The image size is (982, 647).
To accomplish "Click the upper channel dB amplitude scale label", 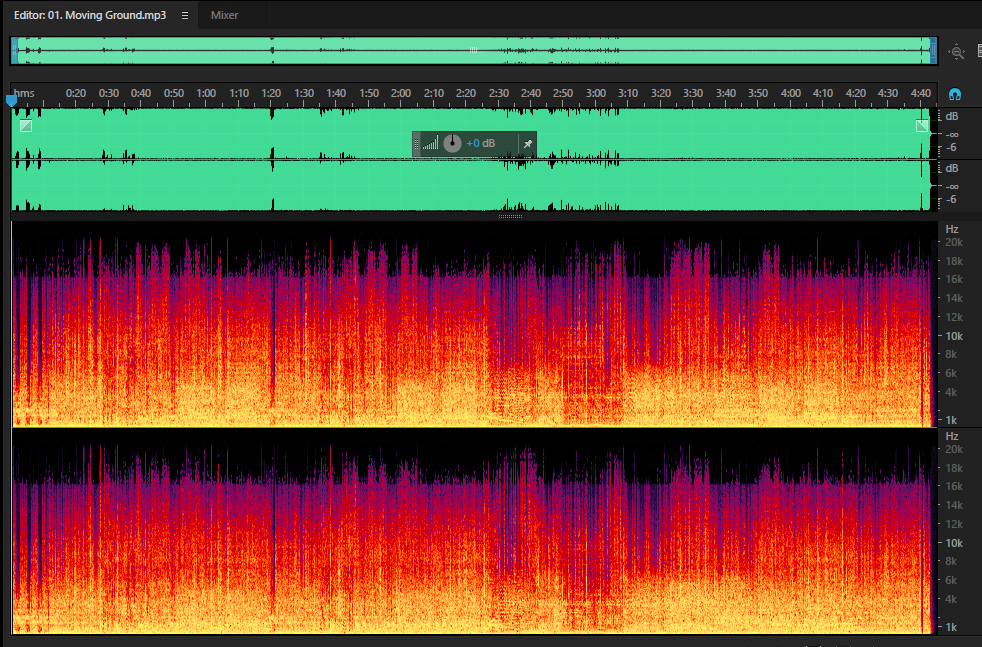I will coord(952,116).
